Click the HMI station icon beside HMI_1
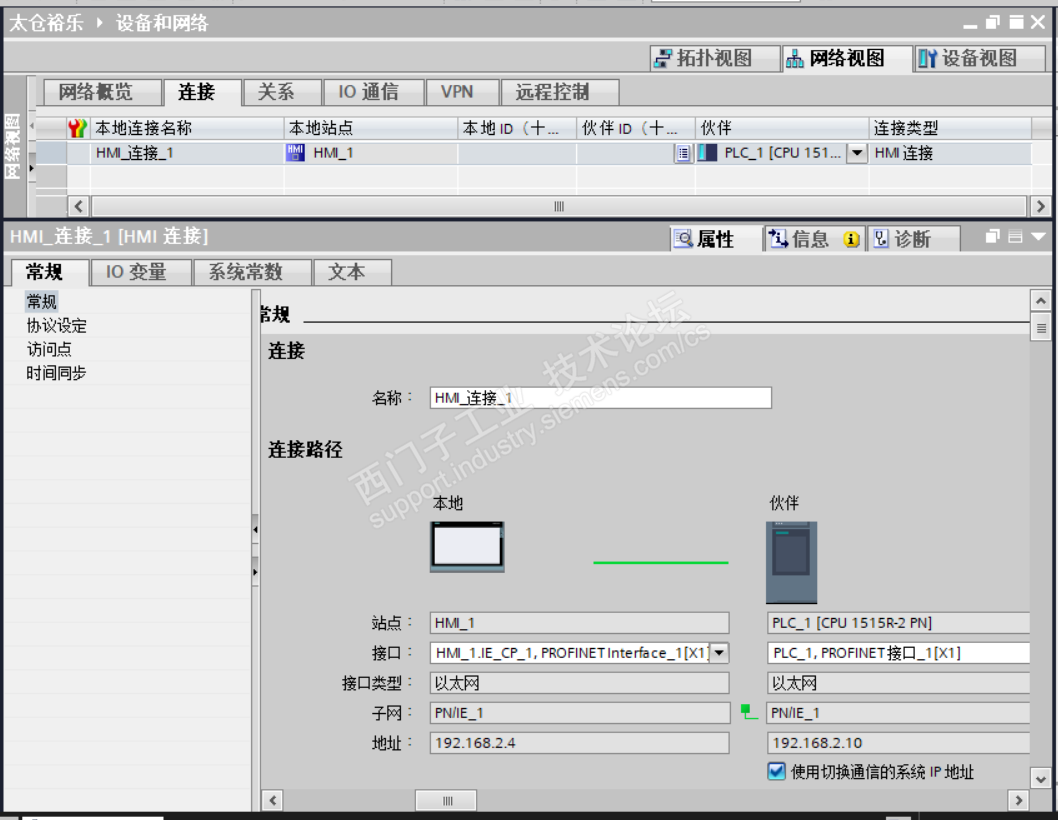 (295, 153)
